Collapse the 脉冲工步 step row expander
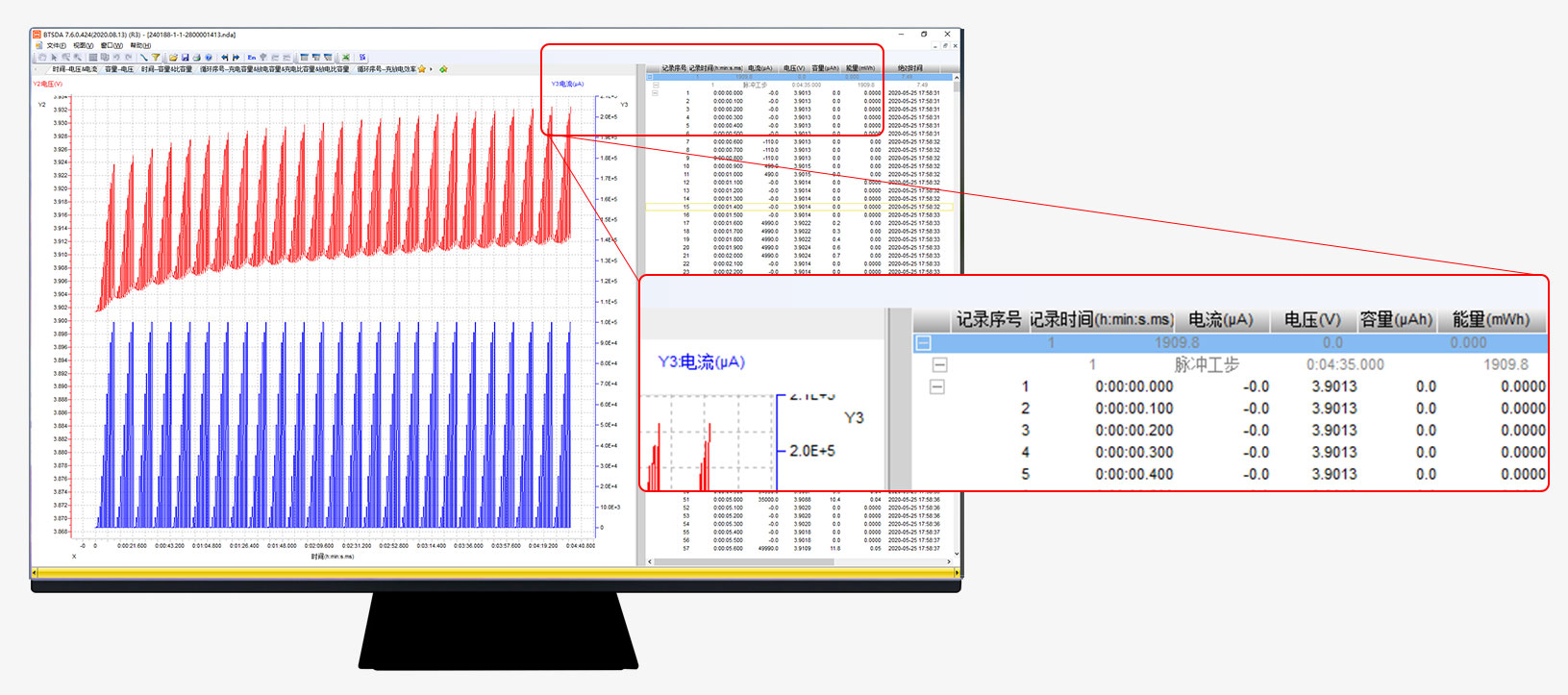This screenshot has width=1568, height=695. tap(656, 85)
